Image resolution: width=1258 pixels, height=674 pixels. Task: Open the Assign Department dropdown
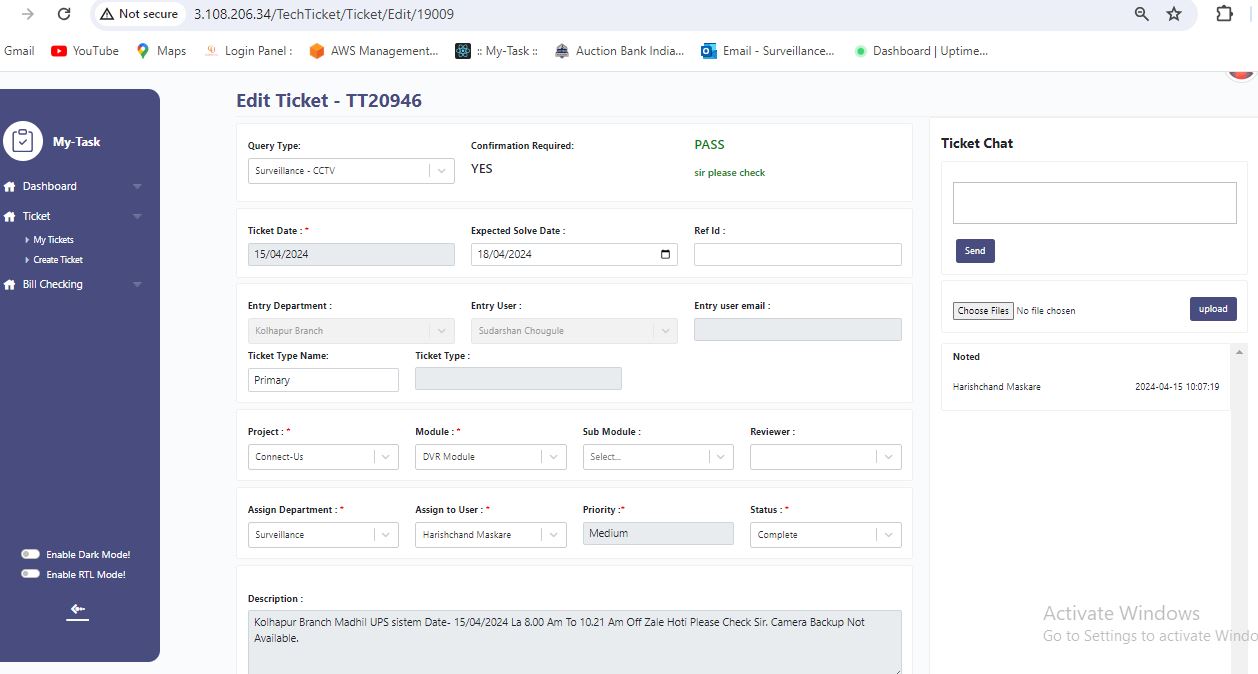[323, 535]
